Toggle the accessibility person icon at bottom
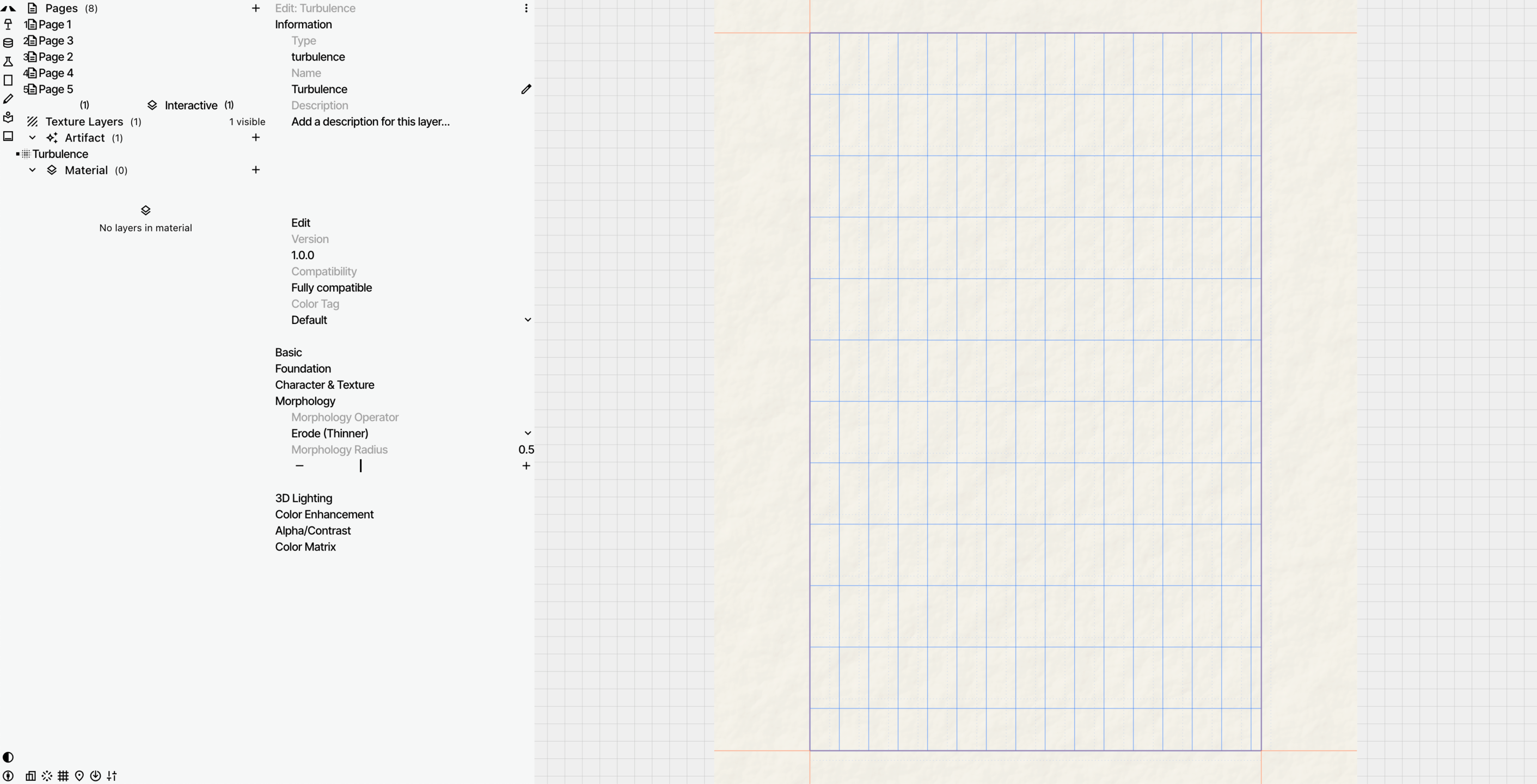 [x=8, y=776]
